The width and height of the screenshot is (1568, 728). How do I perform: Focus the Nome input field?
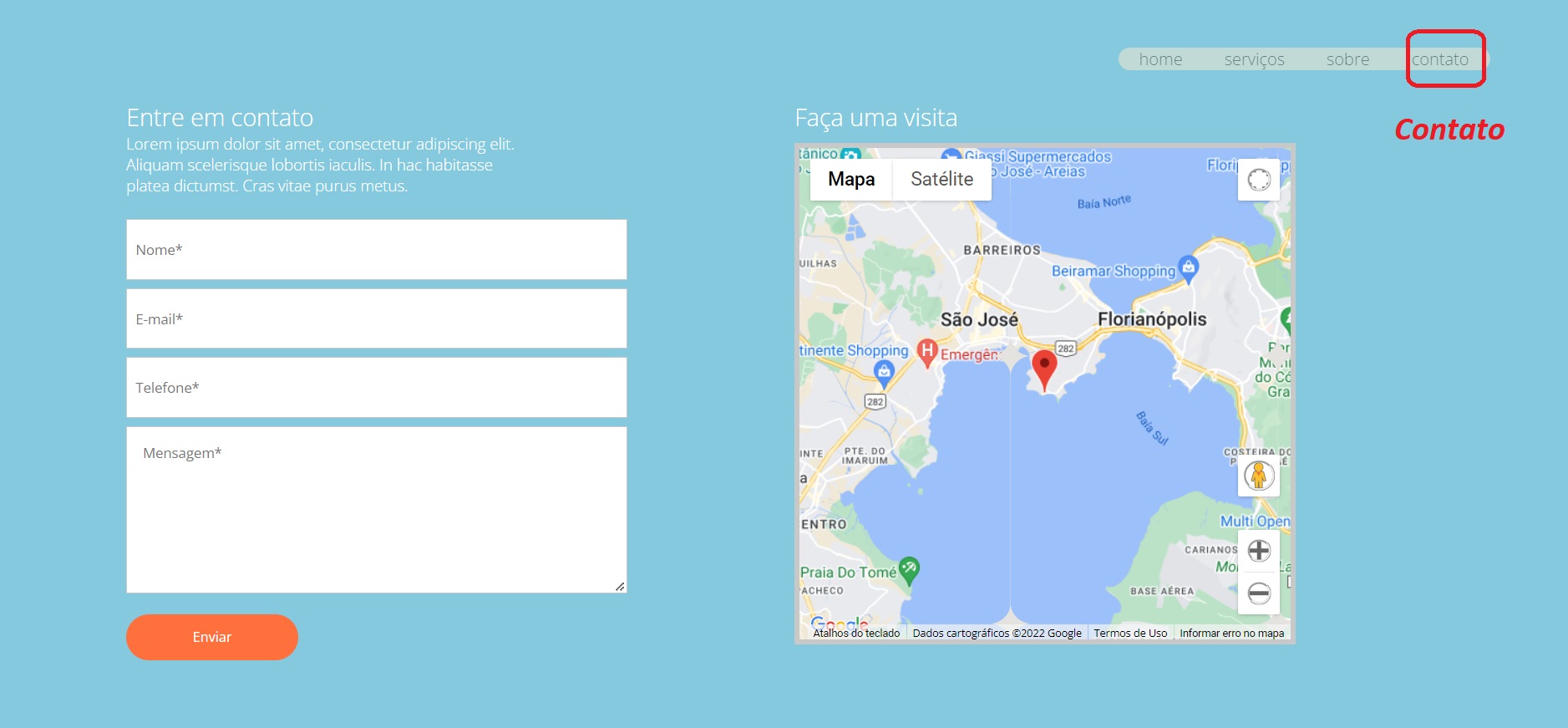[x=377, y=249]
